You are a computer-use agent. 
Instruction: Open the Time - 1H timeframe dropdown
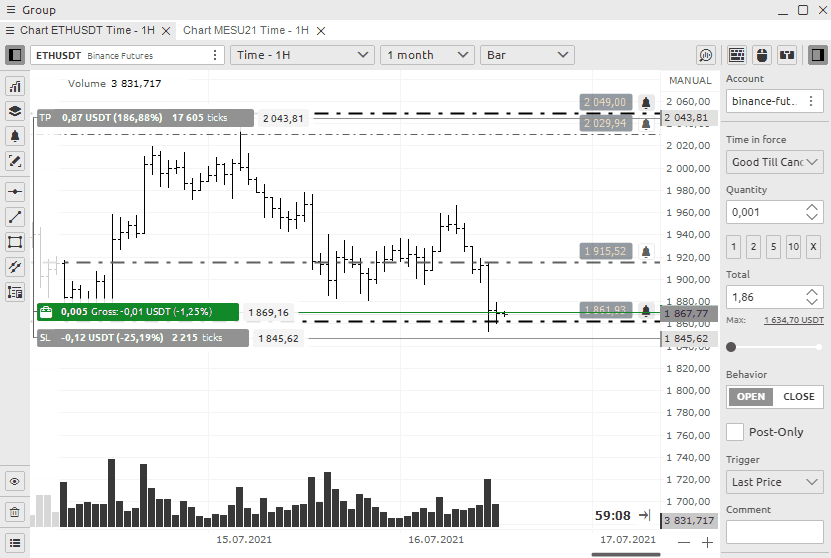click(x=301, y=55)
